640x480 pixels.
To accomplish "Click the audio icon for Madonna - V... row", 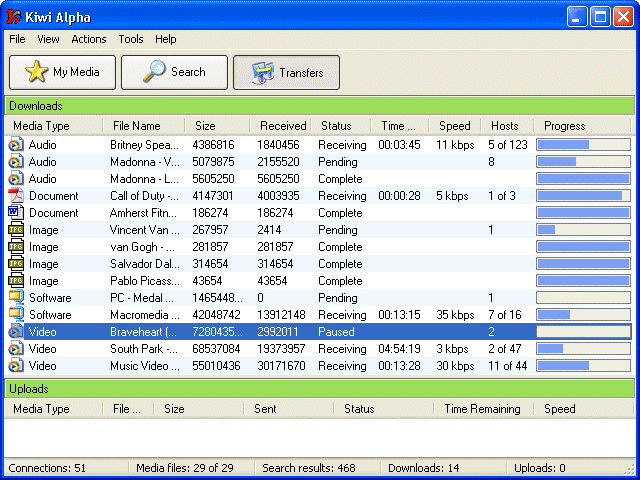I will (x=16, y=162).
